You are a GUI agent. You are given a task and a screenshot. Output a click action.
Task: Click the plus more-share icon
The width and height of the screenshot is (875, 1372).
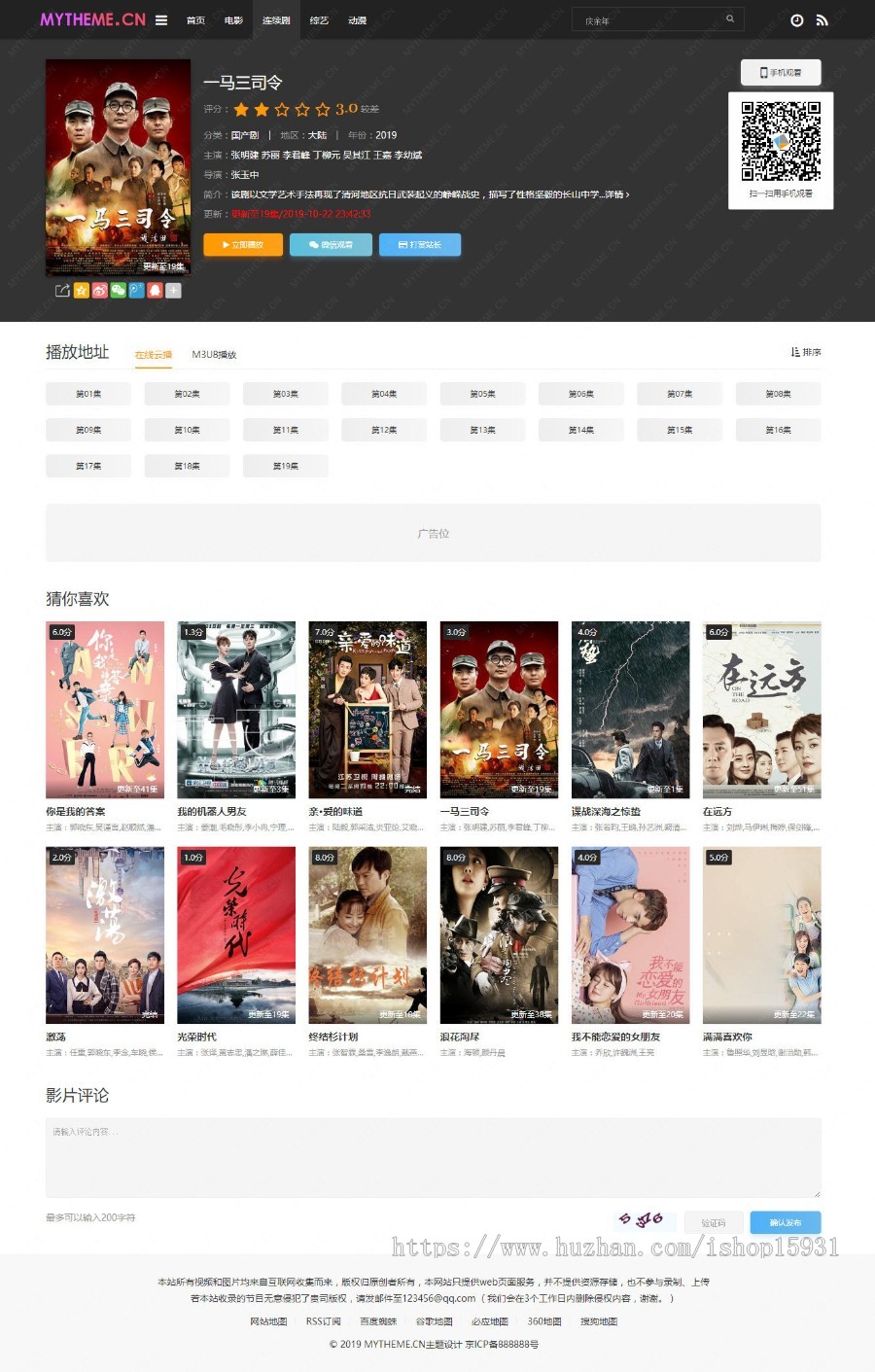click(173, 290)
